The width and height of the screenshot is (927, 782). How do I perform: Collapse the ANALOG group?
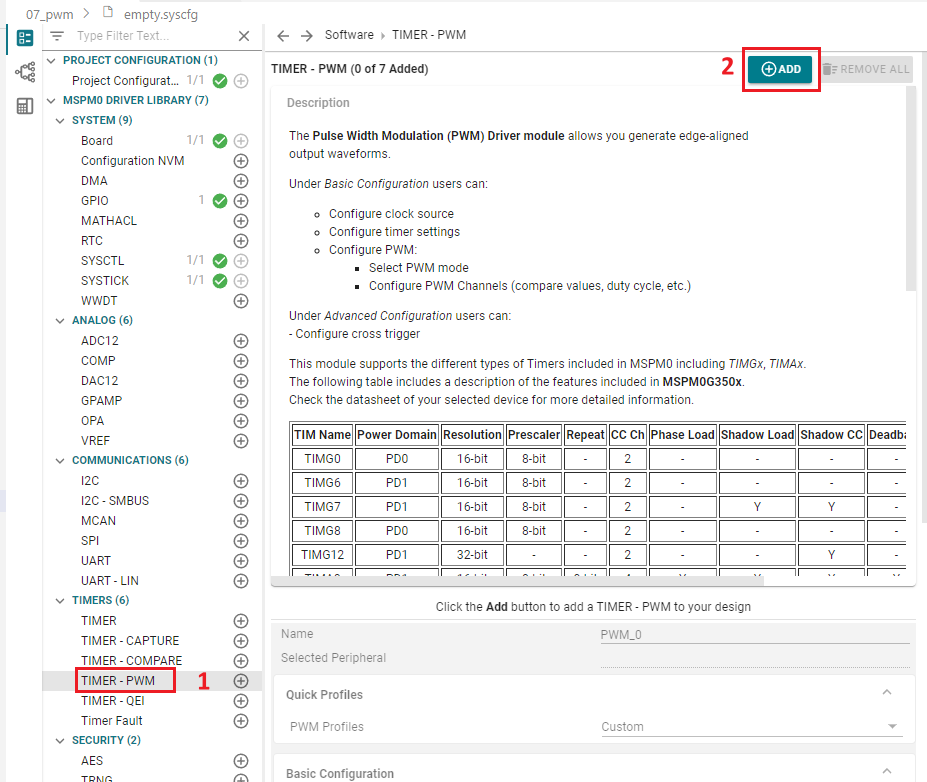[x=60, y=320]
